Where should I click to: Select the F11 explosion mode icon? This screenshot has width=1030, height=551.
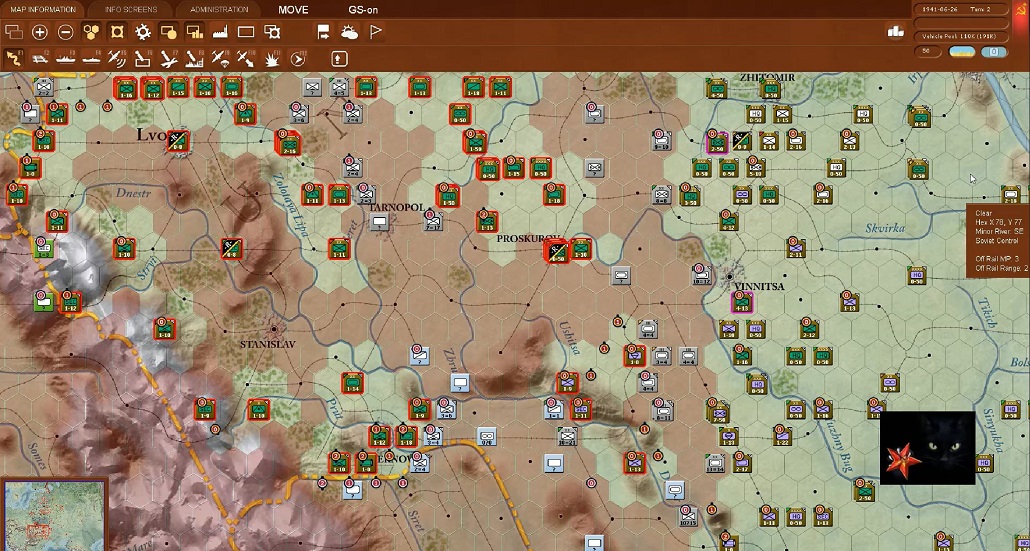click(x=272, y=58)
